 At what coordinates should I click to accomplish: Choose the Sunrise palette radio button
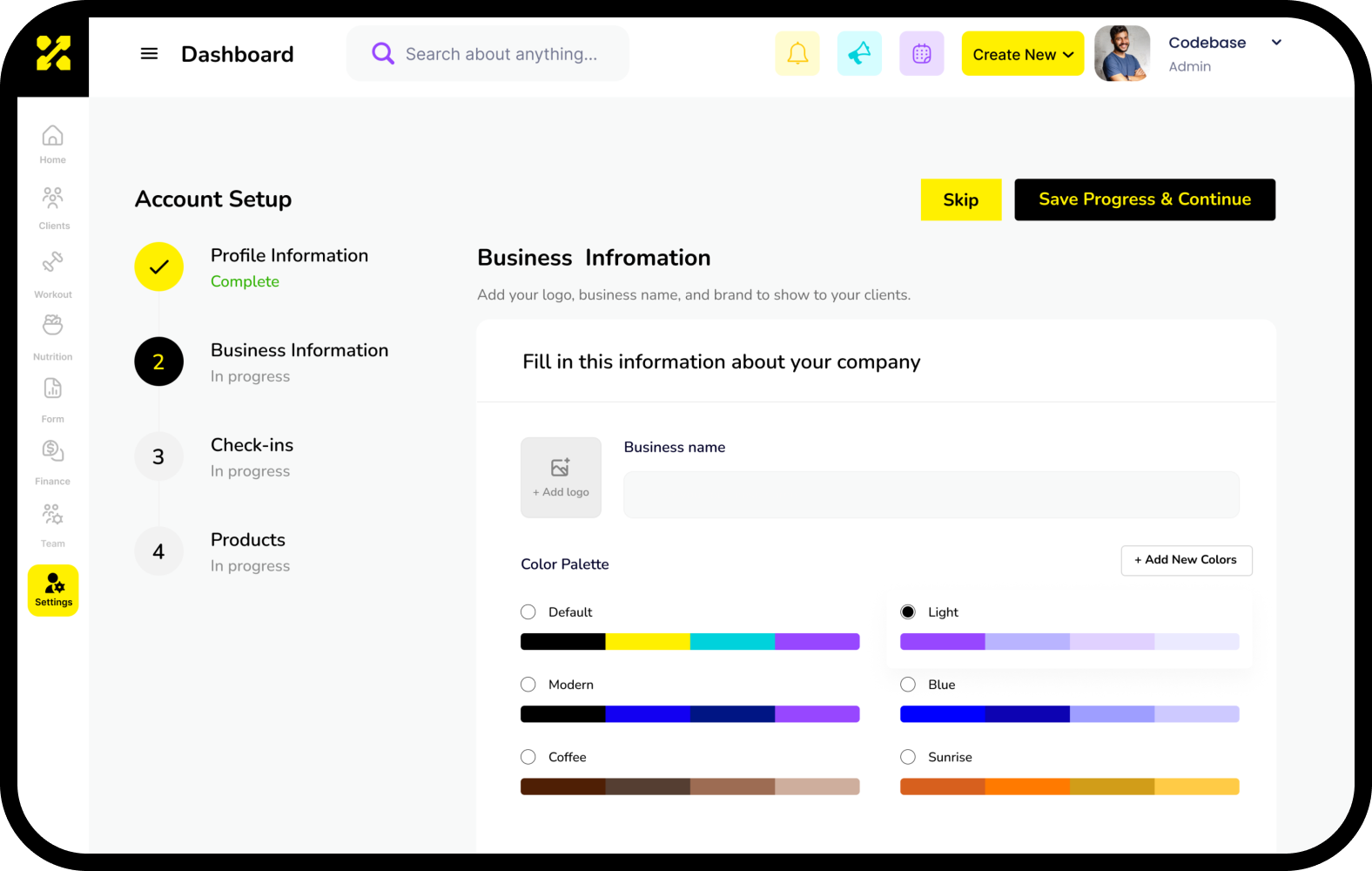click(908, 757)
